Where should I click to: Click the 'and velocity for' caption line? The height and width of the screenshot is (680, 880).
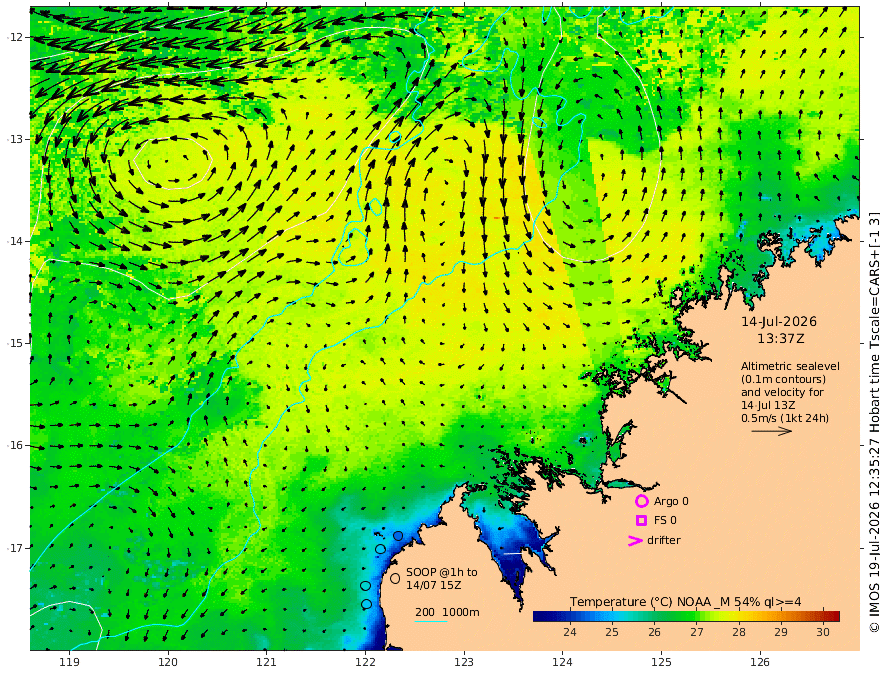click(x=782, y=392)
